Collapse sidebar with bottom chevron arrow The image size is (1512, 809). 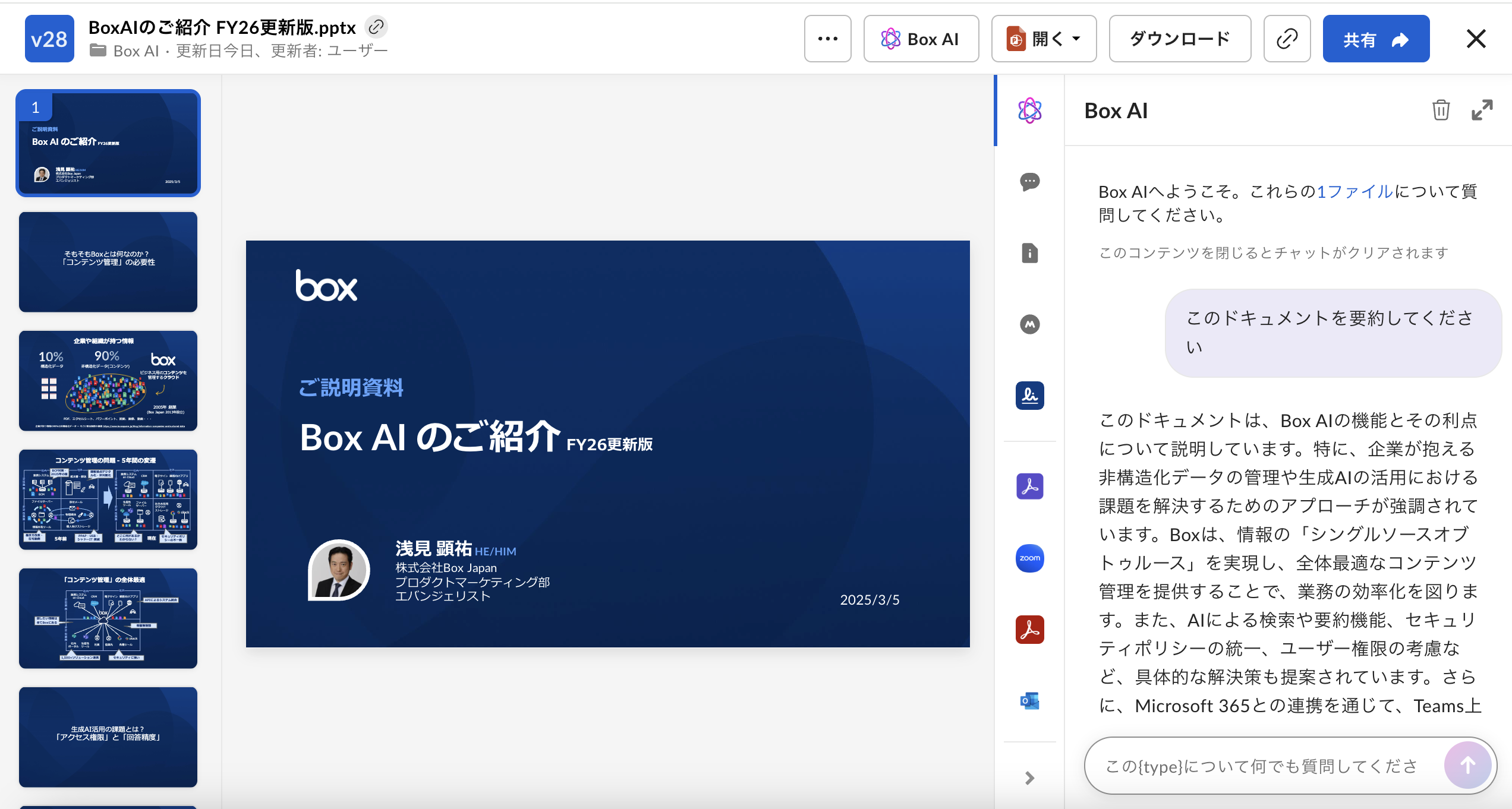click(x=1029, y=778)
